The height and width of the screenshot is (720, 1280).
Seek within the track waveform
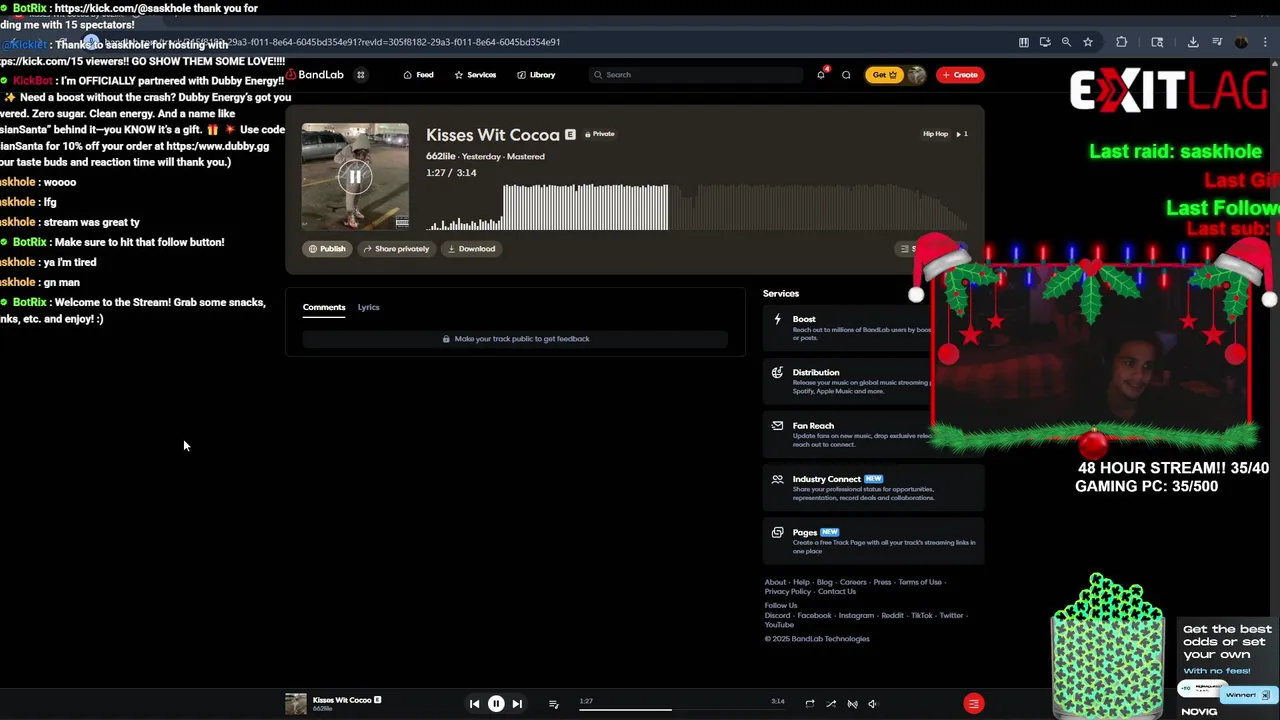[696, 207]
